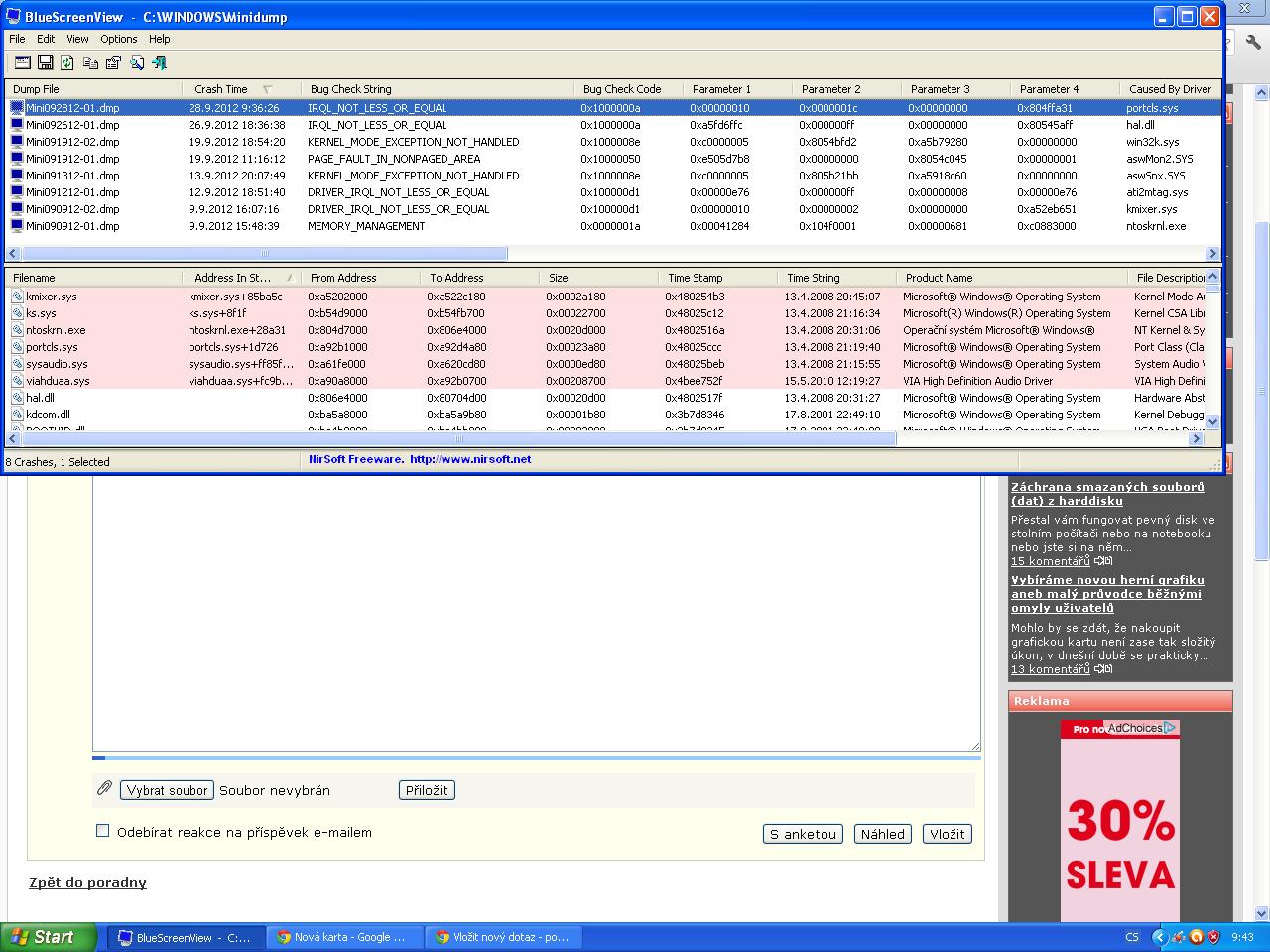The height and width of the screenshot is (952, 1270).
Task: Click the upper pane scroll right arrow
Action: tap(1211, 253)
